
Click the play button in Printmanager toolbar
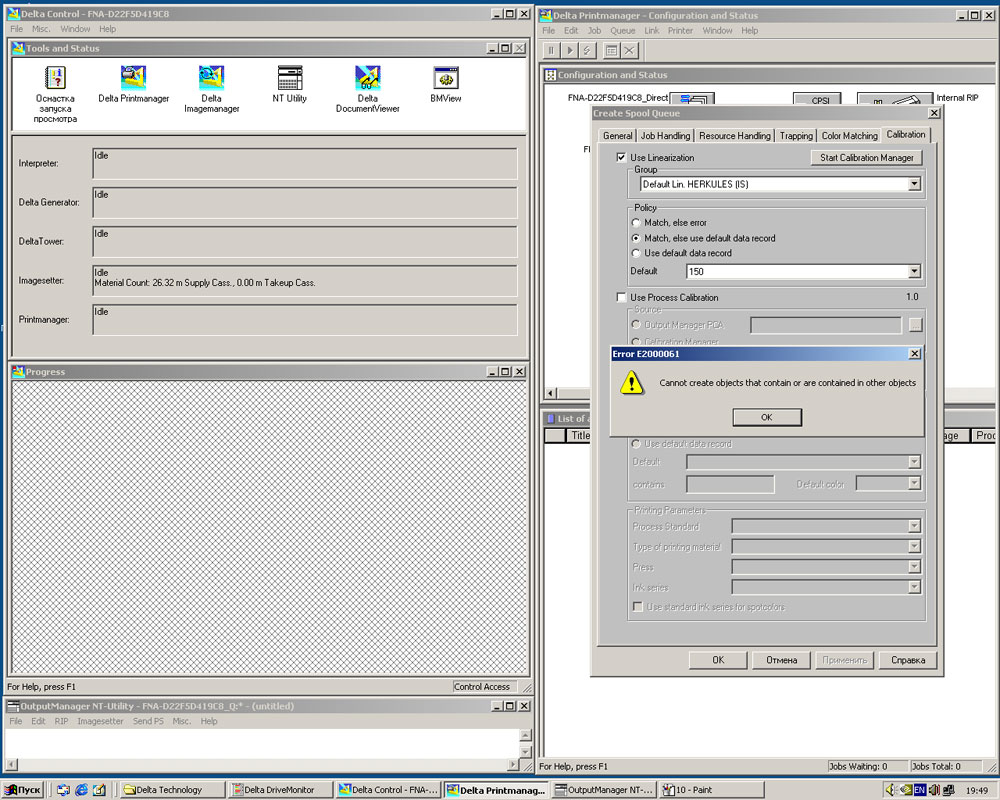pyautogui.click(x=570, y=50)
